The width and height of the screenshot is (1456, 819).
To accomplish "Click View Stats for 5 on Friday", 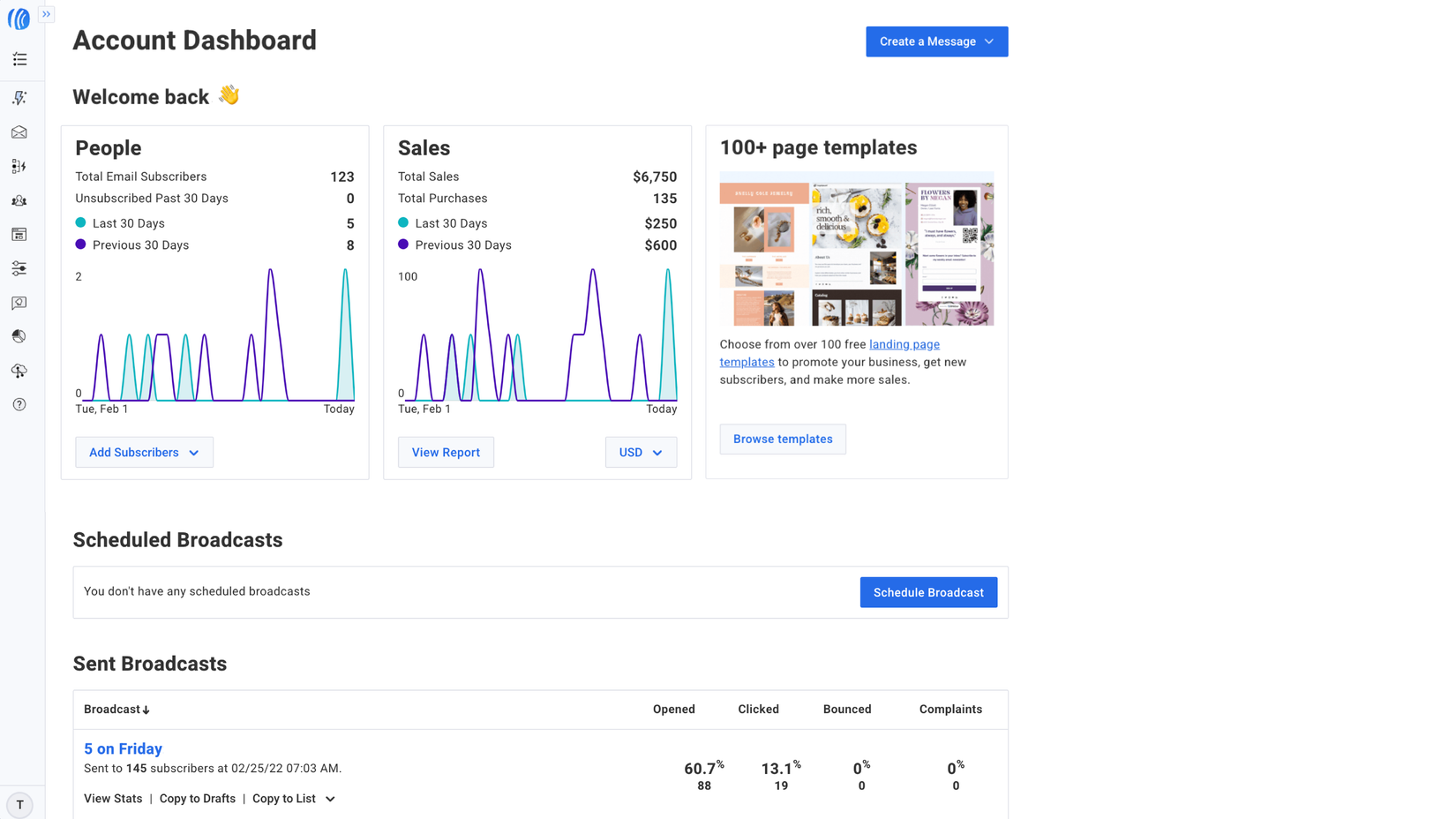I will coord(113,799).
